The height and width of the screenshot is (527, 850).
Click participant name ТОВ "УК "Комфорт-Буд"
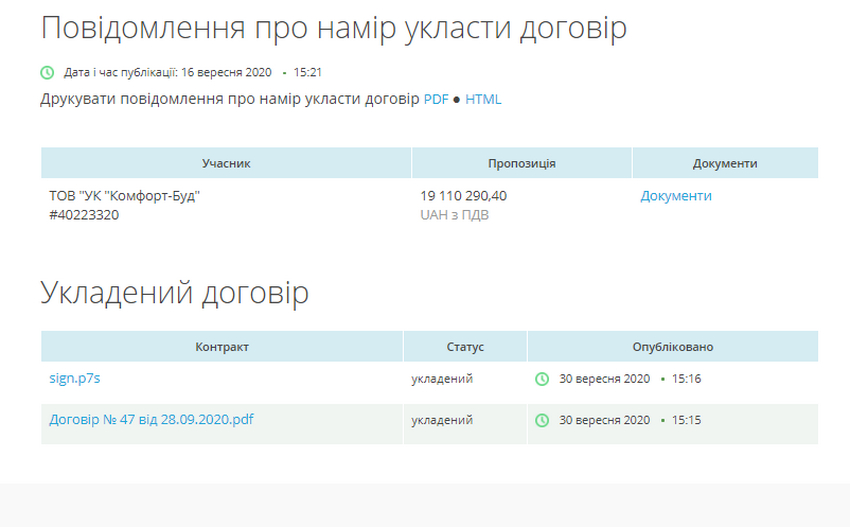(x=125, y=196)
